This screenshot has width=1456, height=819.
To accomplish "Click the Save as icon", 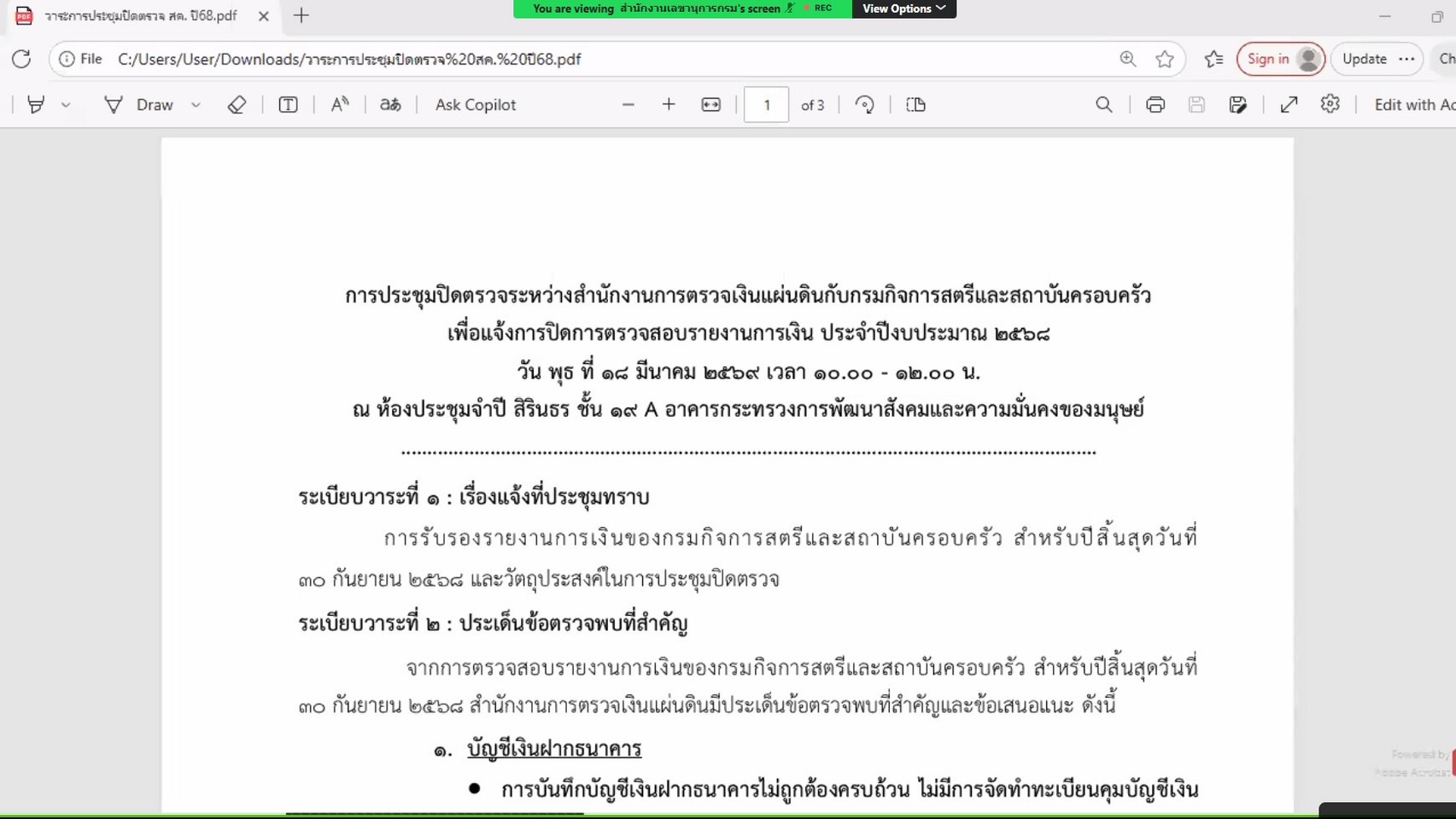I will pyautogui.click(x=1237, y=105).
